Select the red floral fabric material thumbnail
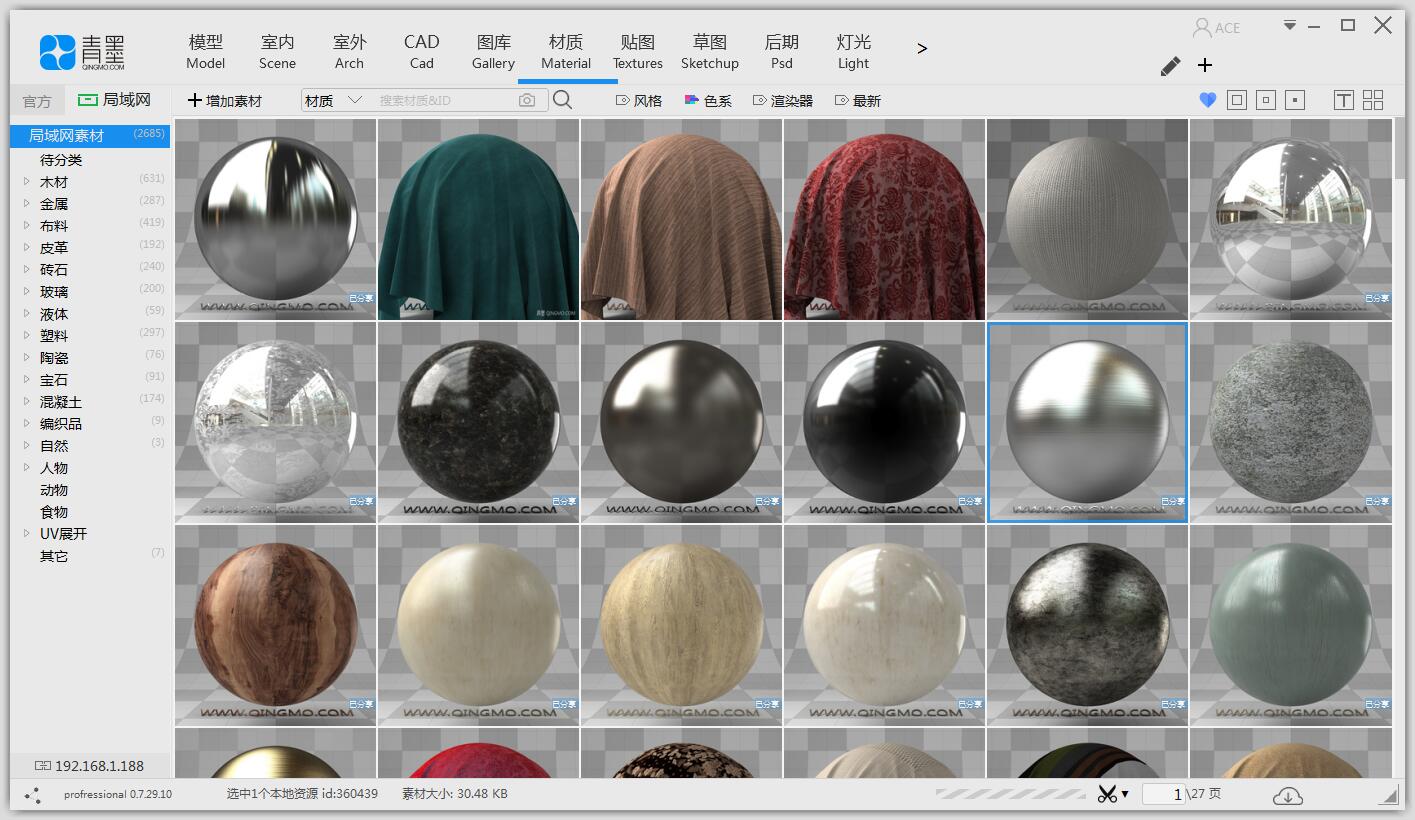Viewport: 1415px width, 820px height. (884, 220)
